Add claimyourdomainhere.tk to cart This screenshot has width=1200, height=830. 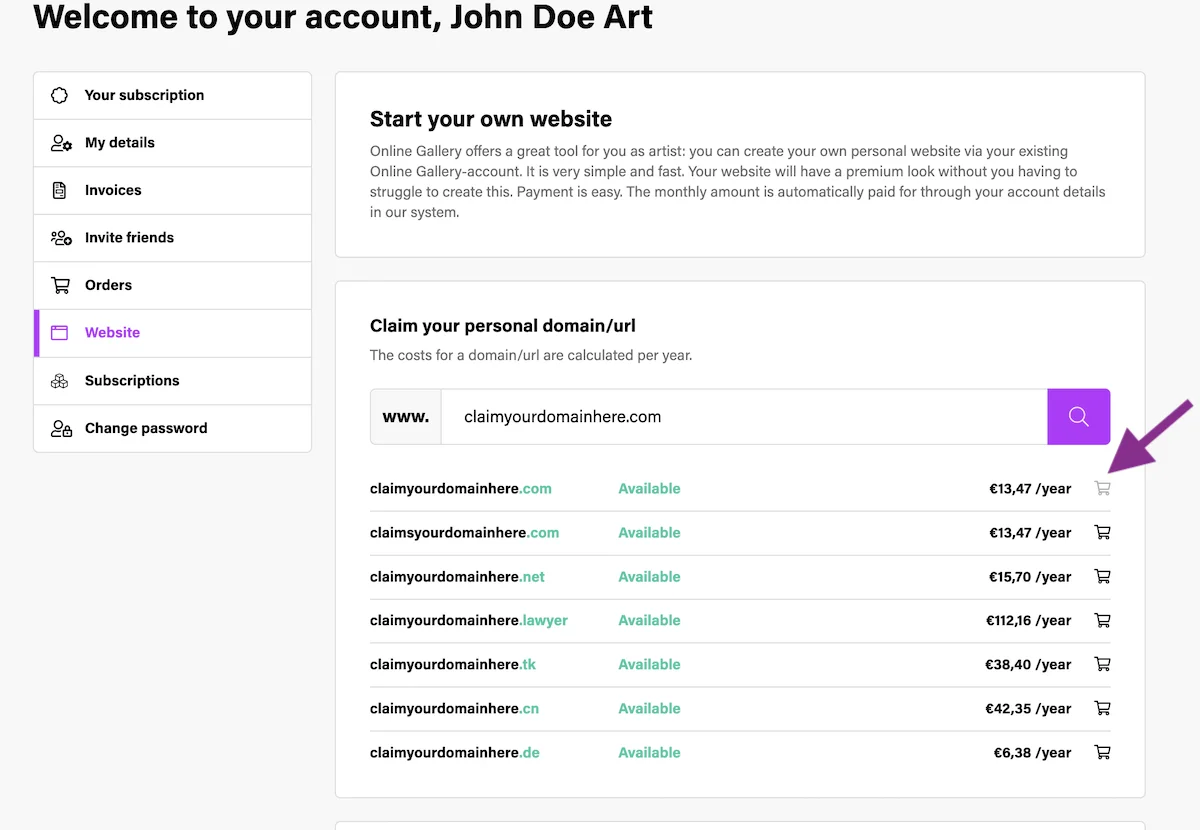tap(1102, 664)
